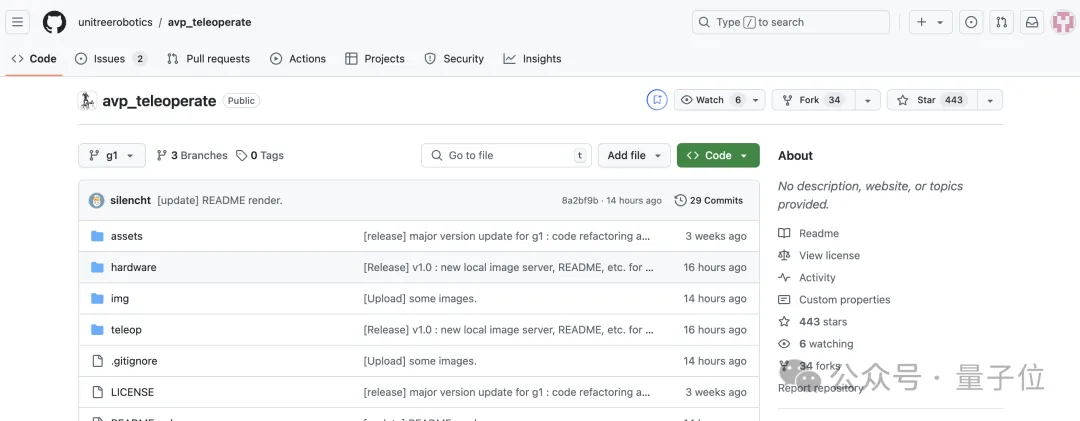Go to the GitHub home logo
The image size is (1080, 421).
(x=54, y=22)
